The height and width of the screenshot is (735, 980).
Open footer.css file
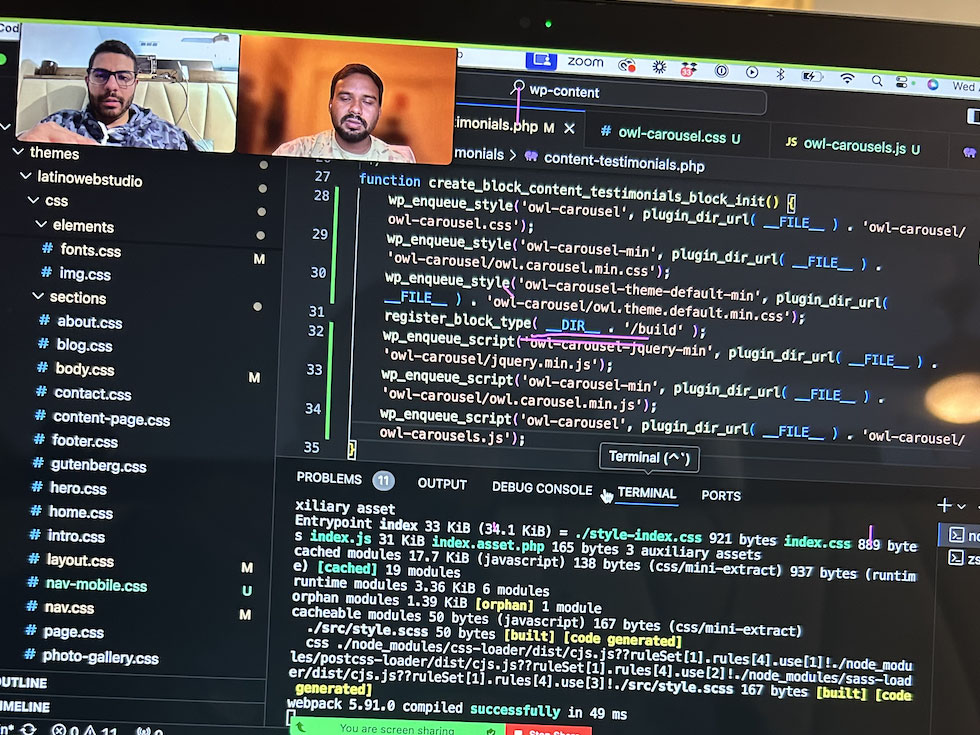84,441
